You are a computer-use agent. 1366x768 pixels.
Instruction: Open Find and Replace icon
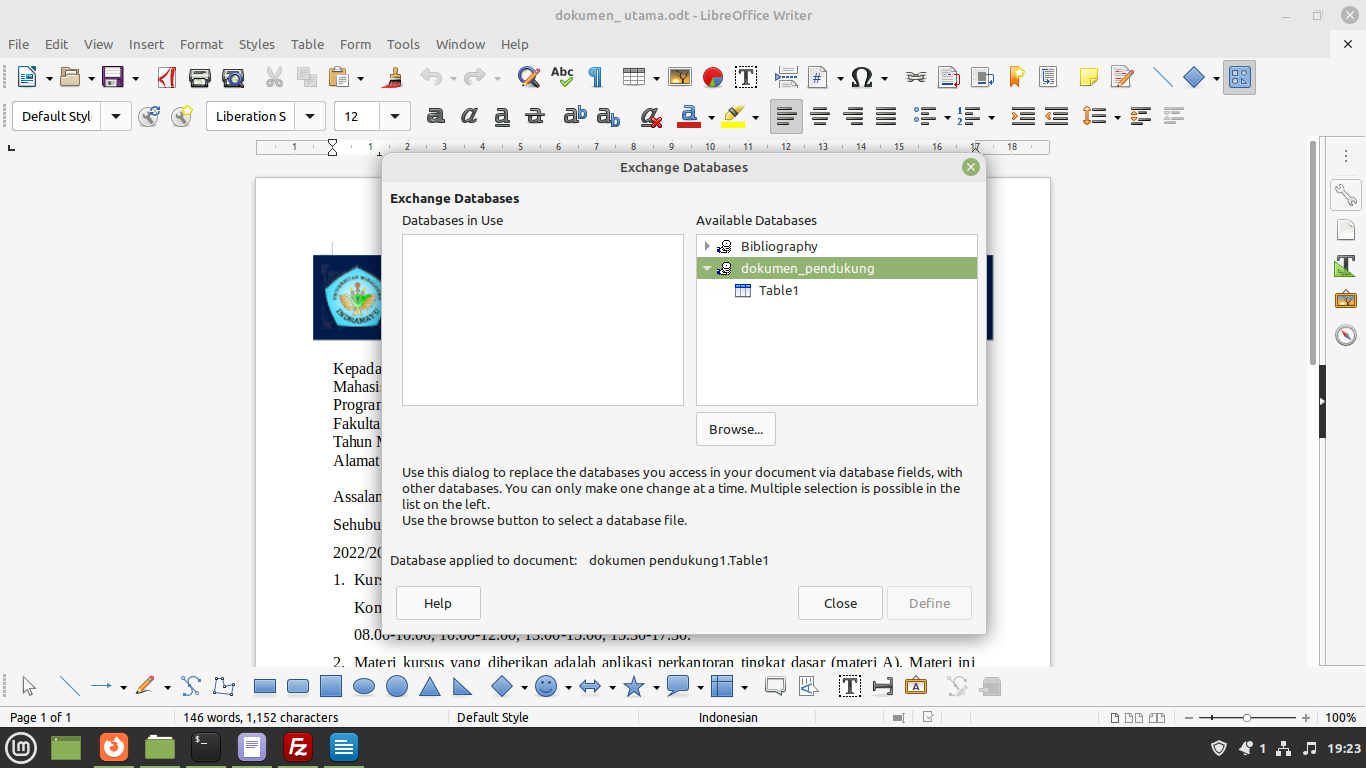click(529, 77)
